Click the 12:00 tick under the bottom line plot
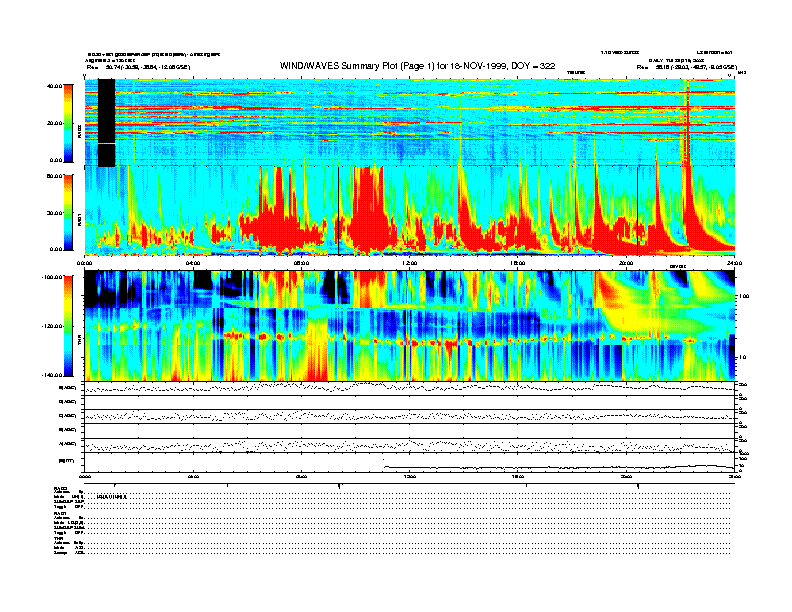 point(410,476)
